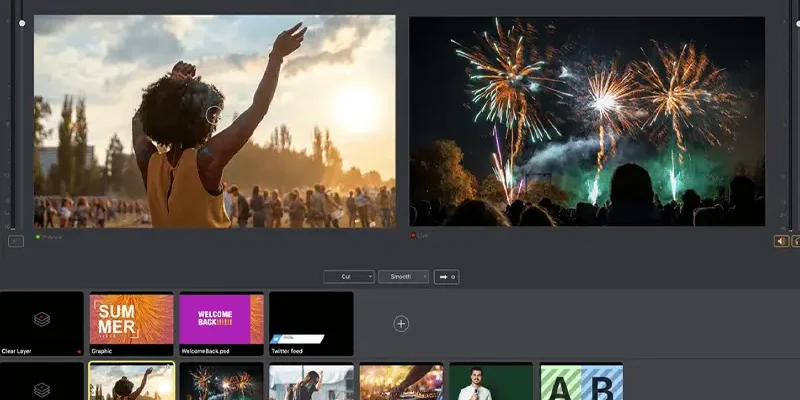Click the "WelcomeBack.psd" file name label
The width and height of the screenshot is (800, 400).
(x=204, y=352)
